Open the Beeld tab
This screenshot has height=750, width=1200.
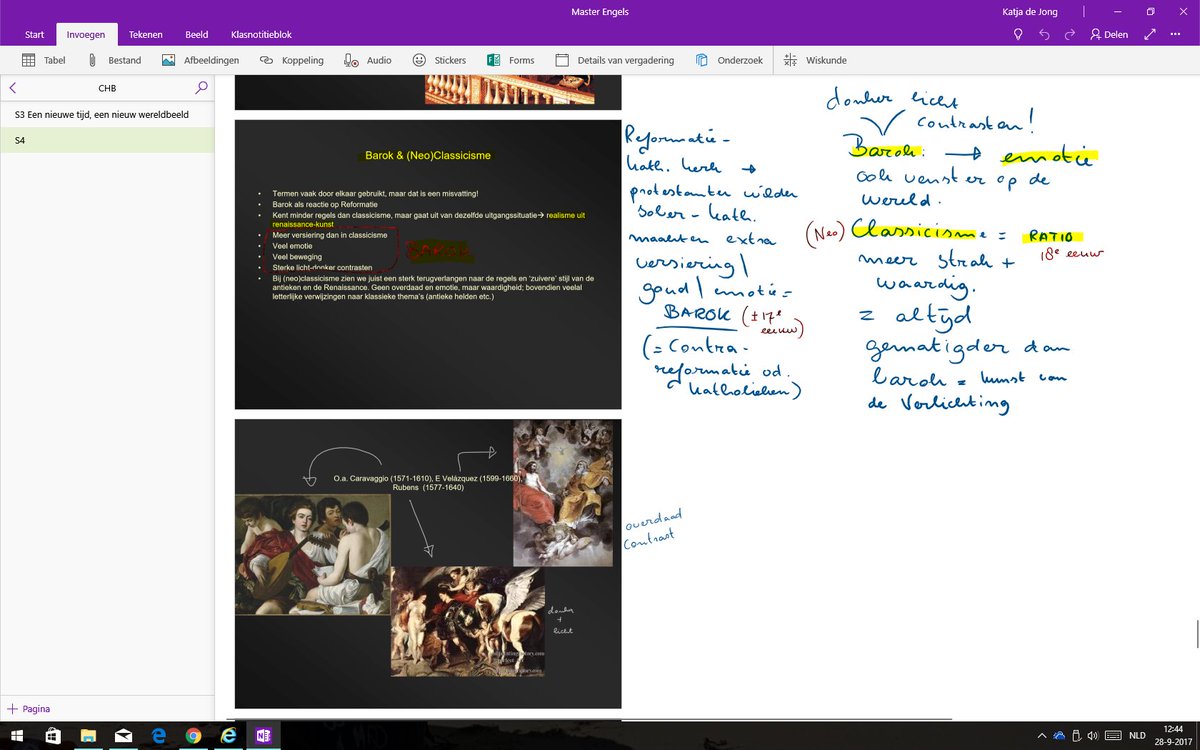[x=197, y=34]
